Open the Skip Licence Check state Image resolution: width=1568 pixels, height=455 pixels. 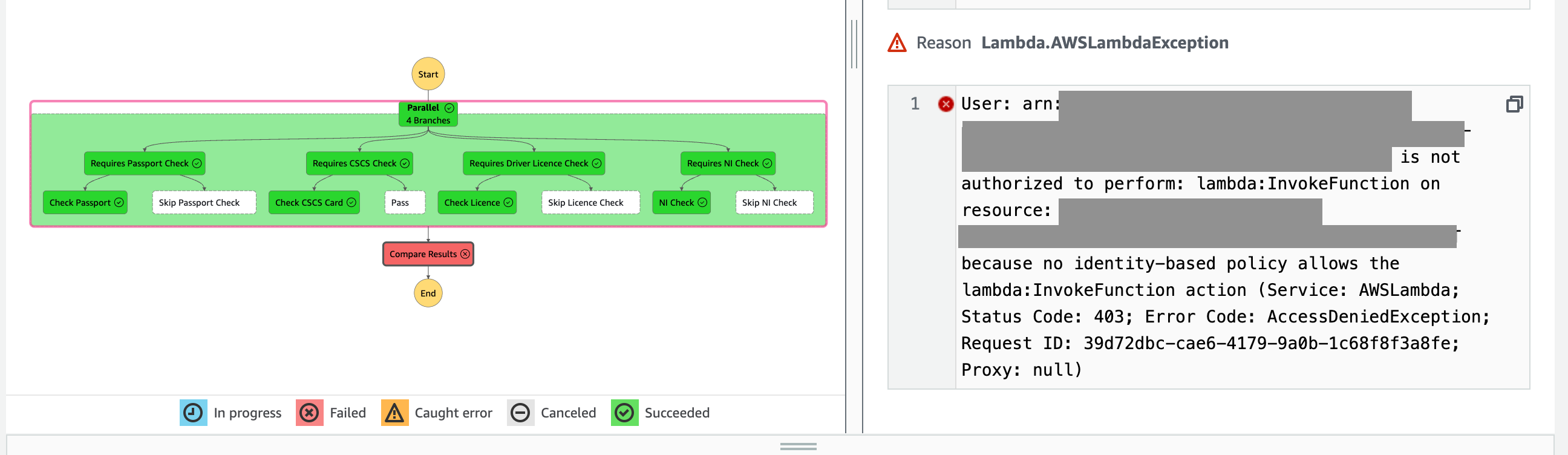point(590,202)
